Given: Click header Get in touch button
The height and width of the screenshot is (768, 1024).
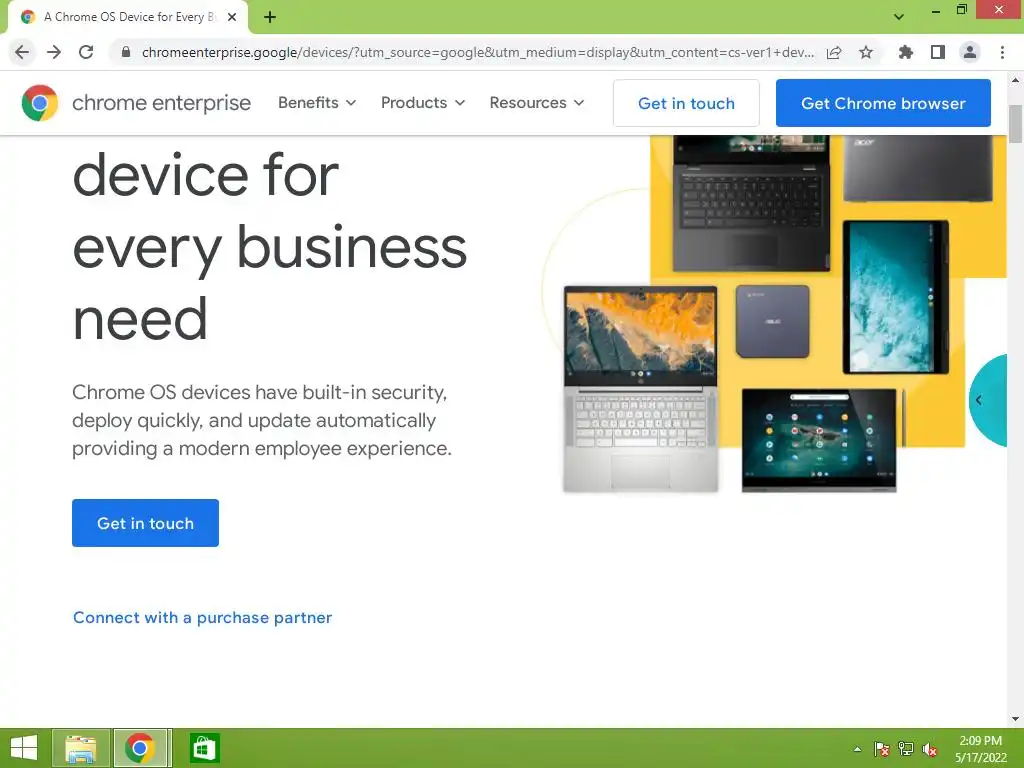Looking at the screenshot, I should [686, 103].
